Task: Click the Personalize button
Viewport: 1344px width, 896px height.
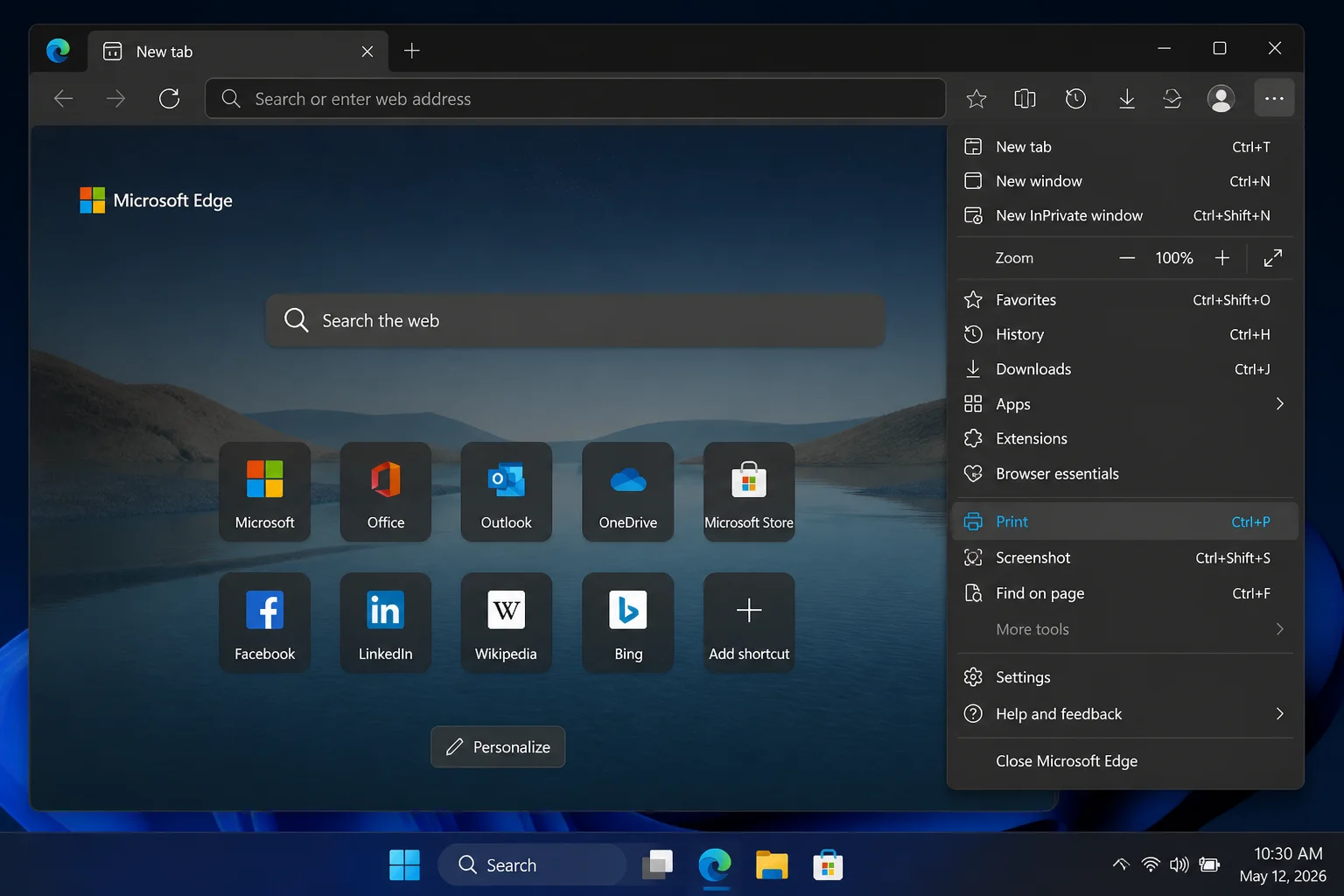Action: pos(498,747)
